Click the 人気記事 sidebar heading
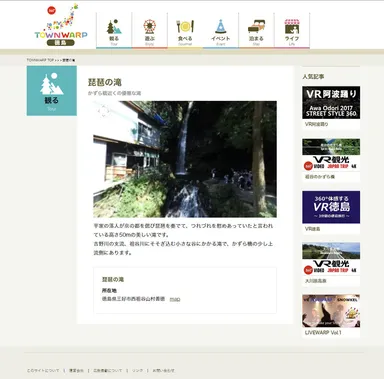 pos(313,77)
